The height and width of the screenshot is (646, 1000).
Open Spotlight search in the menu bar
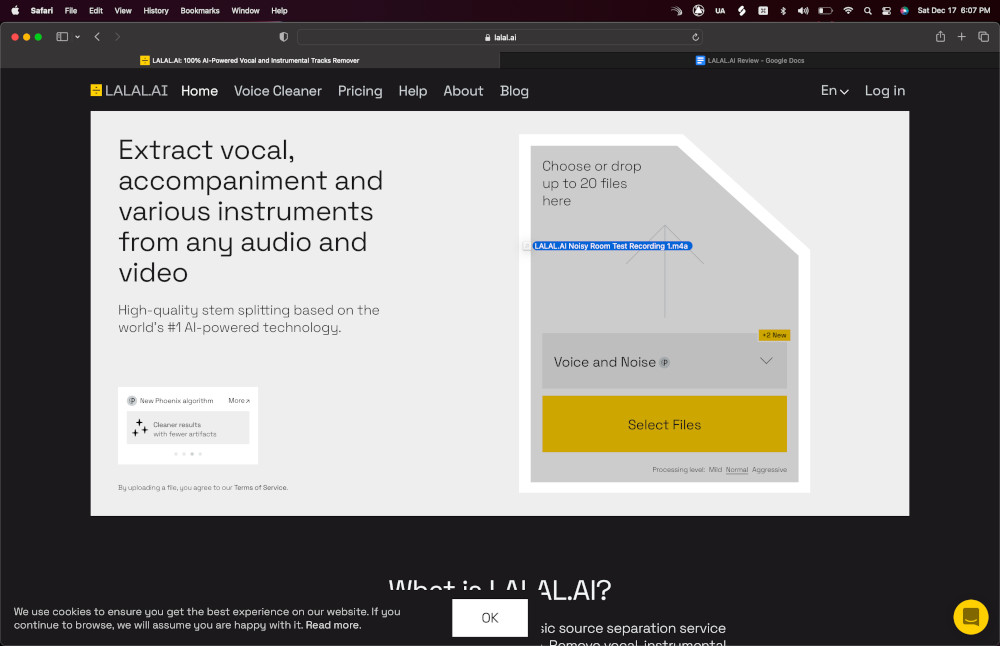[867, 10]
